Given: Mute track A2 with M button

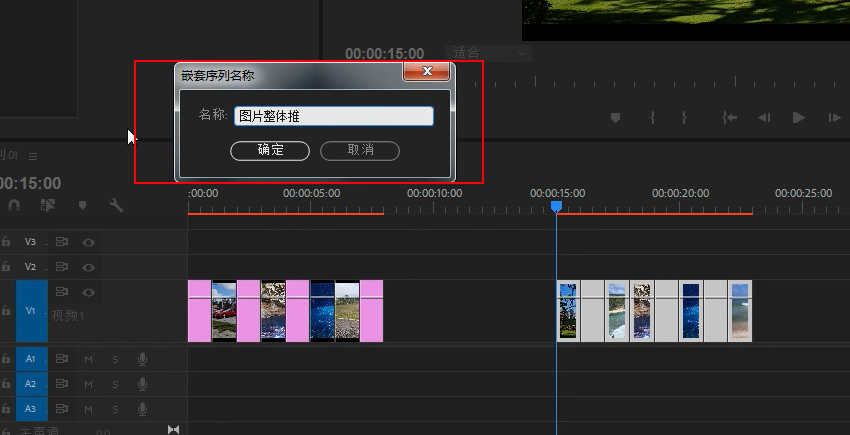Looking at the screenshot, I should (x=88, y=385).
